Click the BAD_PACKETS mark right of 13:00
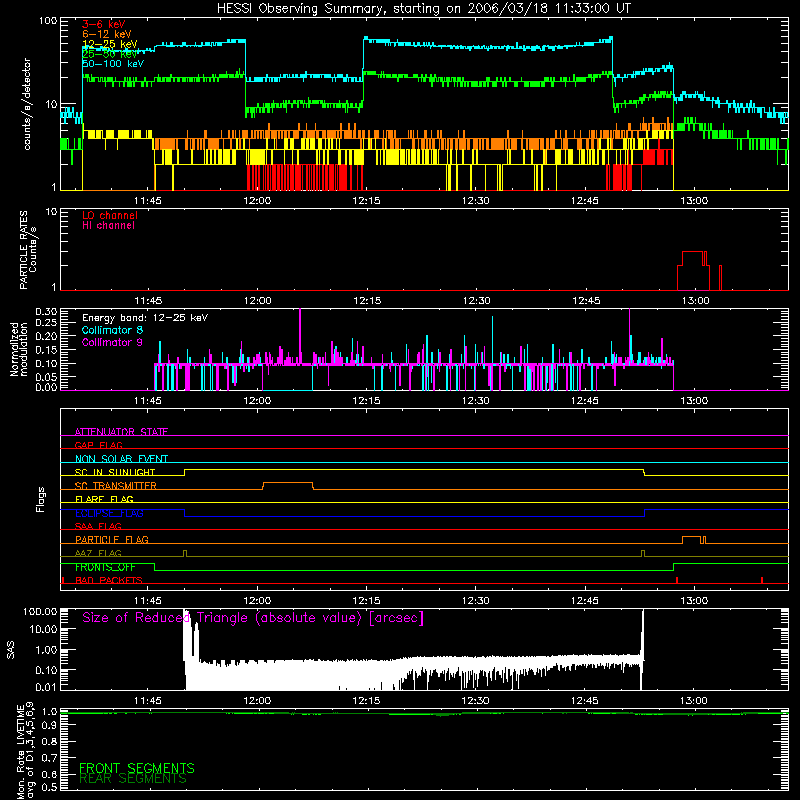The image size is (800, 800). point(762,580)
